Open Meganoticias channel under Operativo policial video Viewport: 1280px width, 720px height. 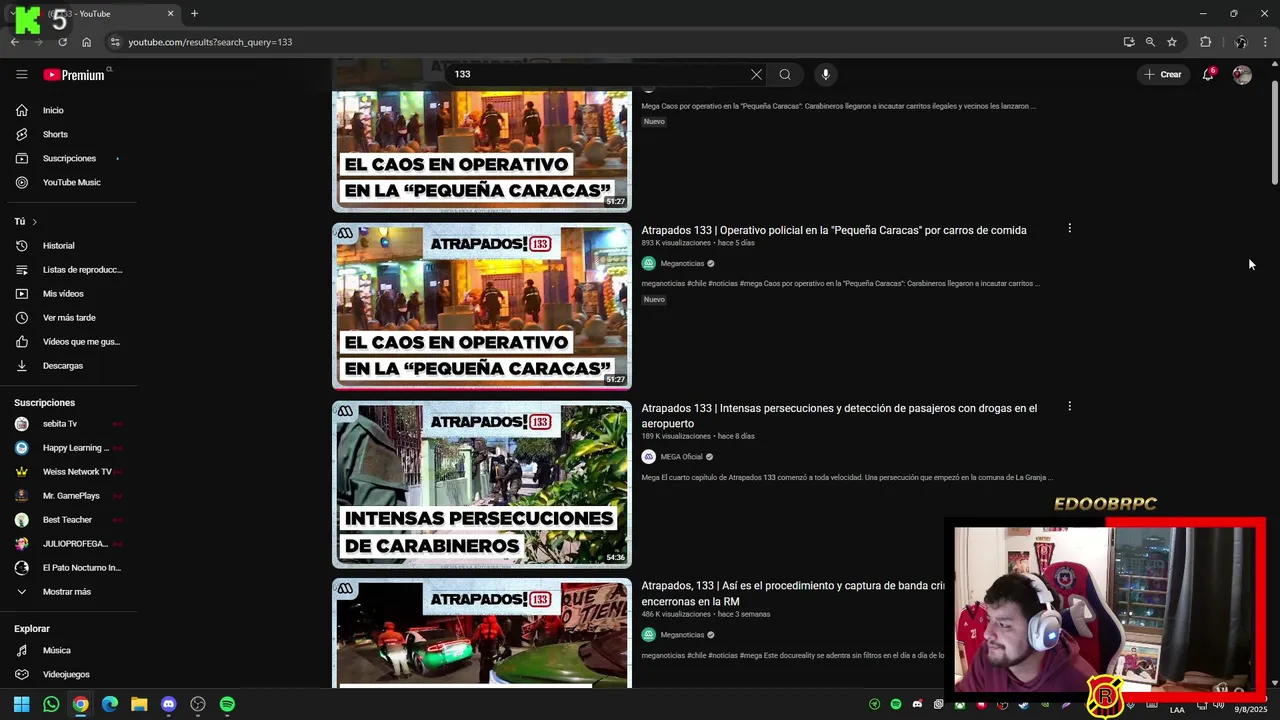[682, 263]
